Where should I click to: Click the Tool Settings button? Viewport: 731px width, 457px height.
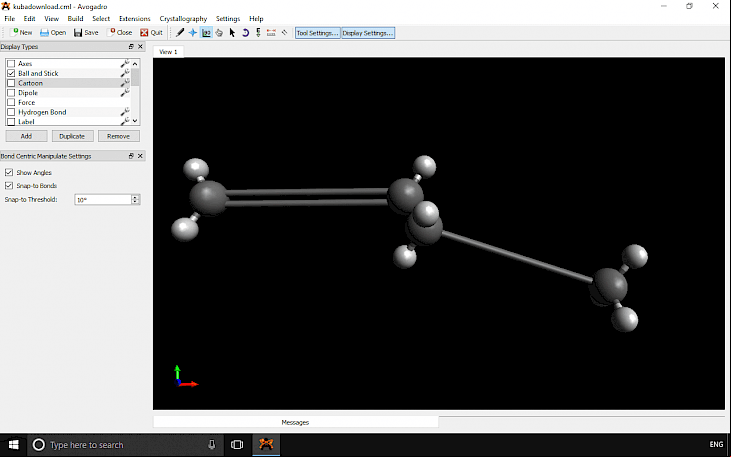tap(317, 33)
